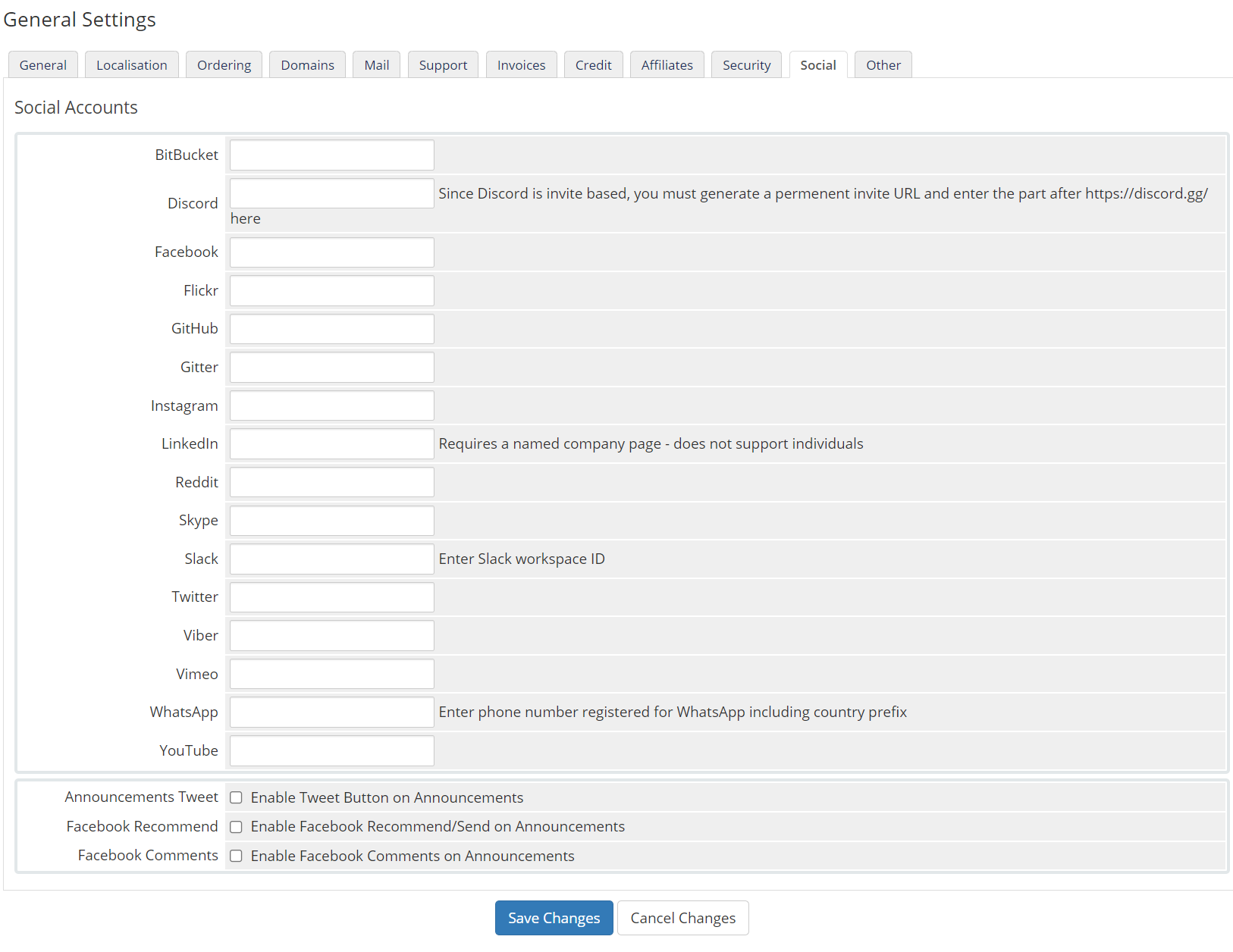Open the Security tab
Screen dimensions: 1233x952
(746, 65)
